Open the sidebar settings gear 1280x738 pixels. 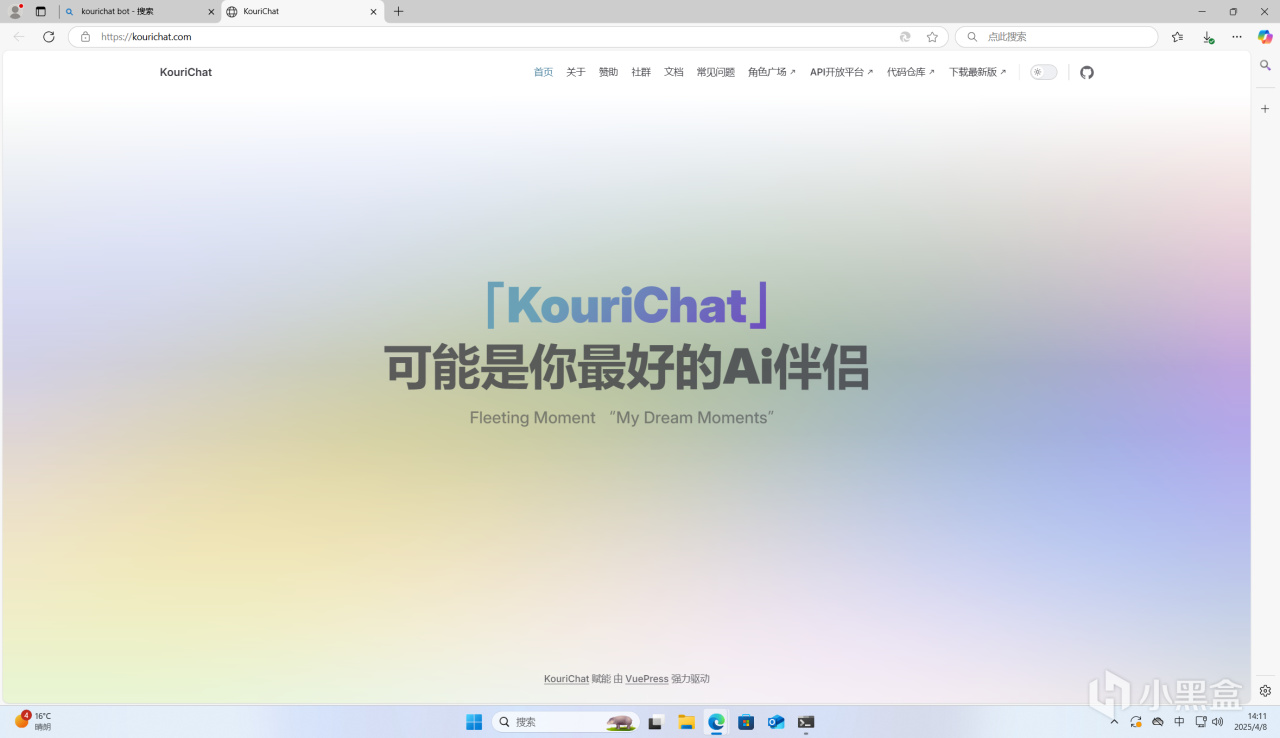[x=1265, y=691]
